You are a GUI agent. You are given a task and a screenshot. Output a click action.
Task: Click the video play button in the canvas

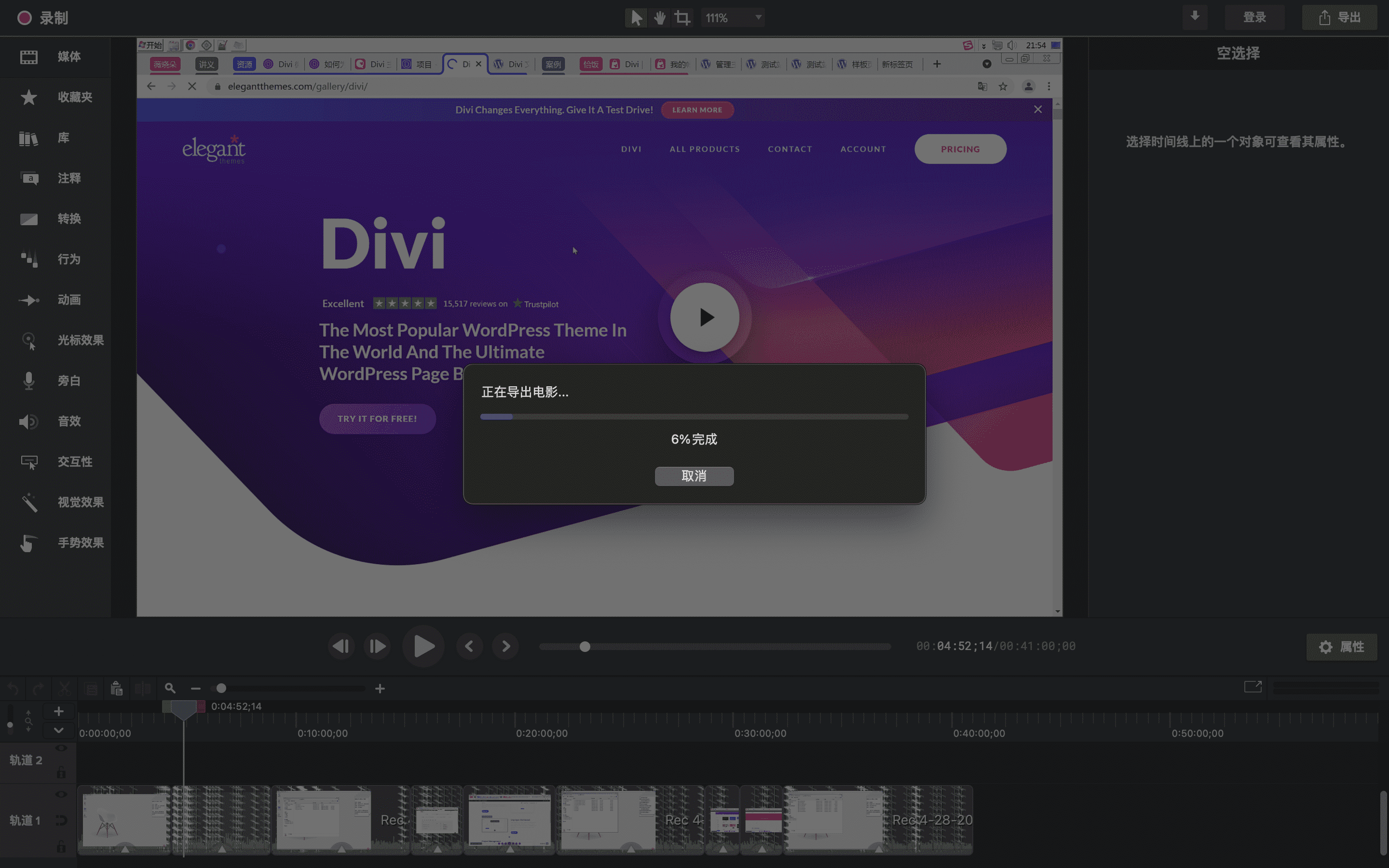pos(705,317)
